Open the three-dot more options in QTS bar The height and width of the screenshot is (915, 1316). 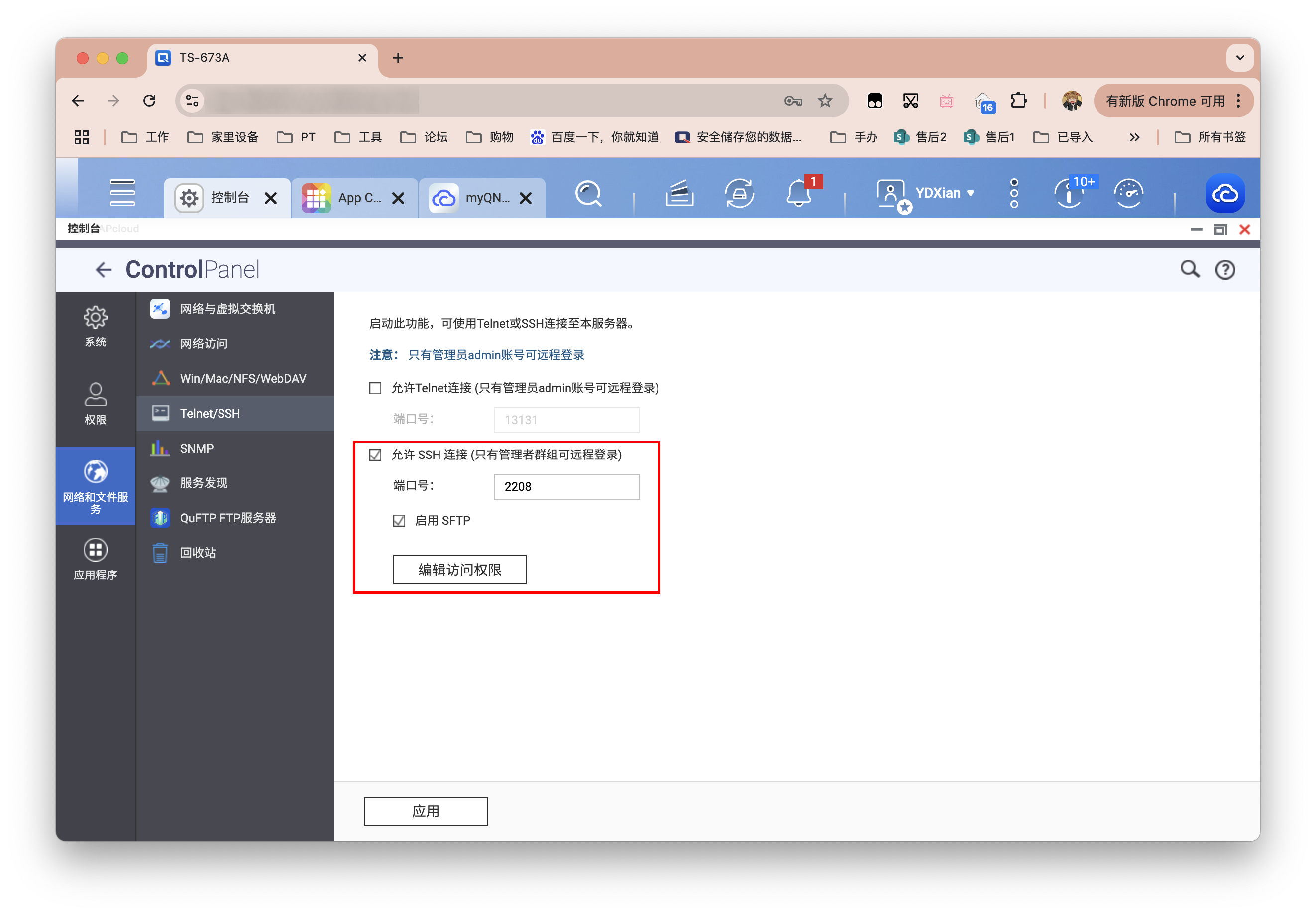click(1014, 193)
